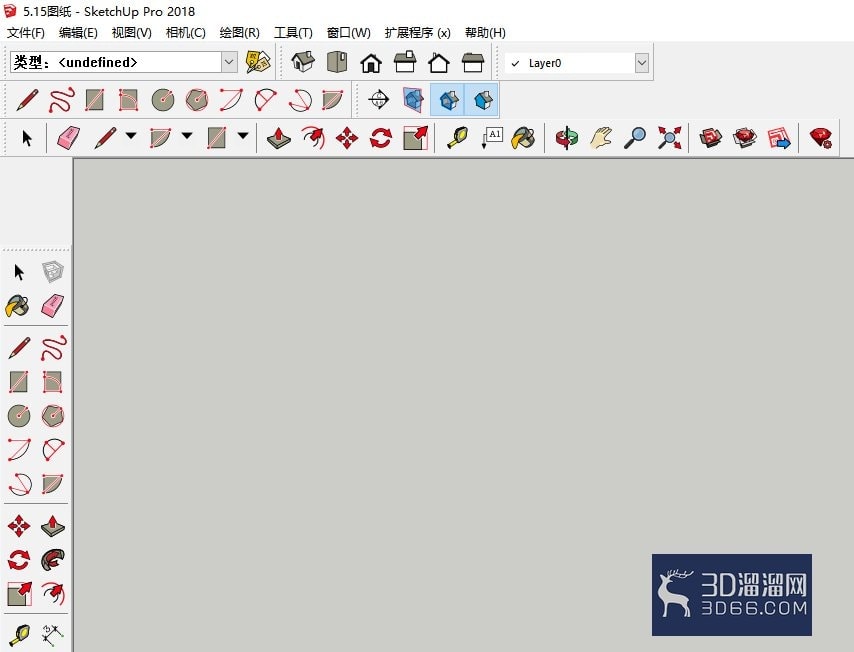This screenshot has width=854, height=652.
Task: Open the 扩展程序 (x) menu
Action: click(x=417, y=33)
